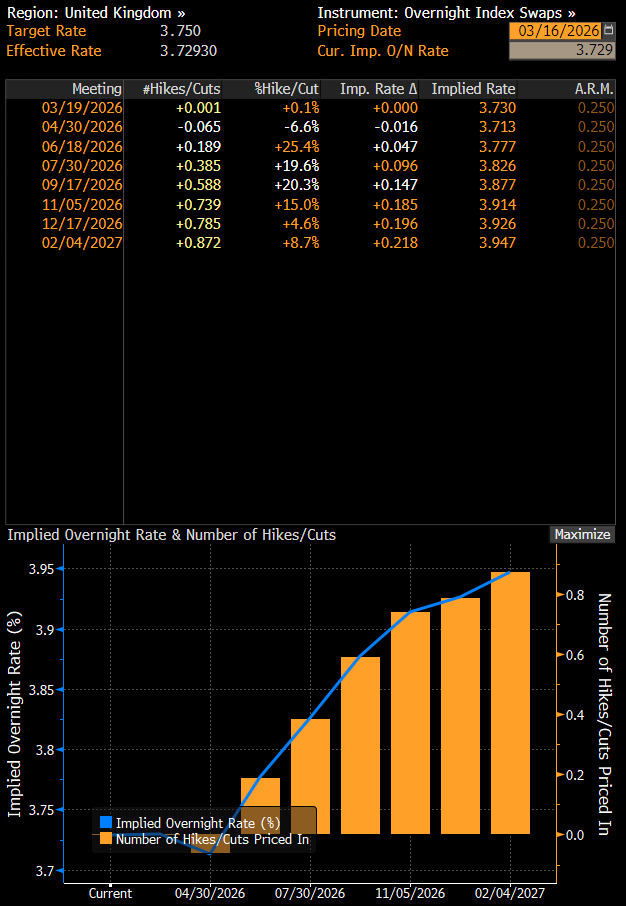Select the Implied Rate column header
The height and width of the screenshot is (906, 626).
coord(473,89)
